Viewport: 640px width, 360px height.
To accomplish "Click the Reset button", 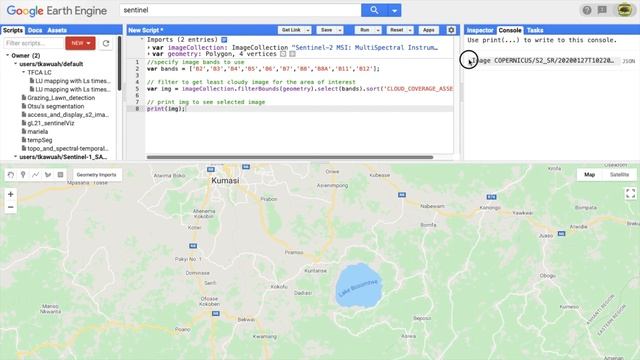I will 396,30.
